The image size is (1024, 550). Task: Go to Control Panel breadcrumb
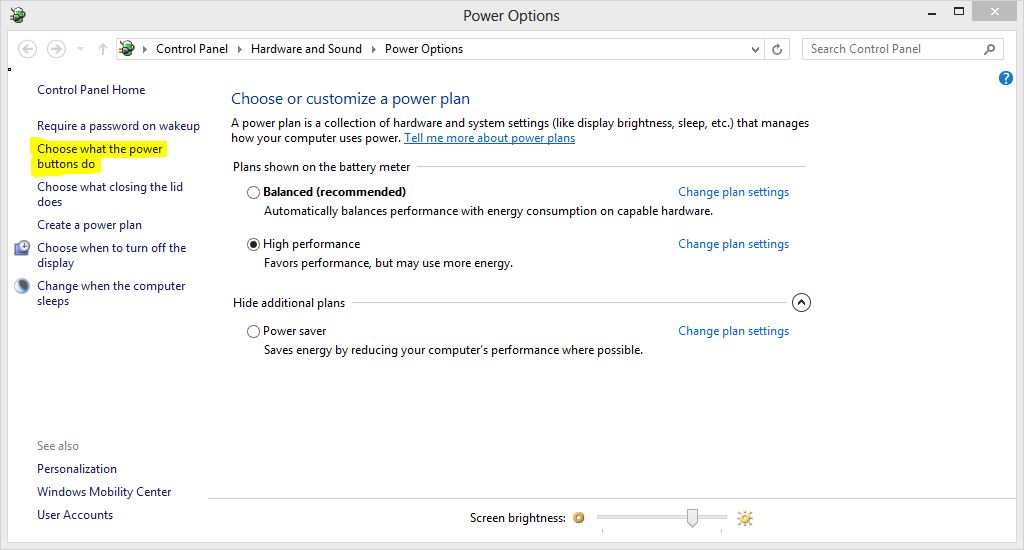pyautogui.click(x=192, y=49)
